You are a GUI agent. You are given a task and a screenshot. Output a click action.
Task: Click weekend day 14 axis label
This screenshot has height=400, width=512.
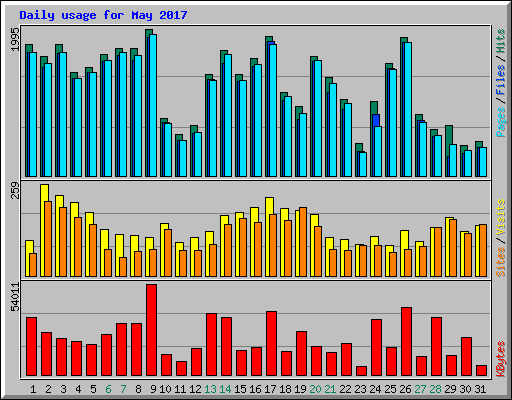pyautogui.click(x=225, y=389)
